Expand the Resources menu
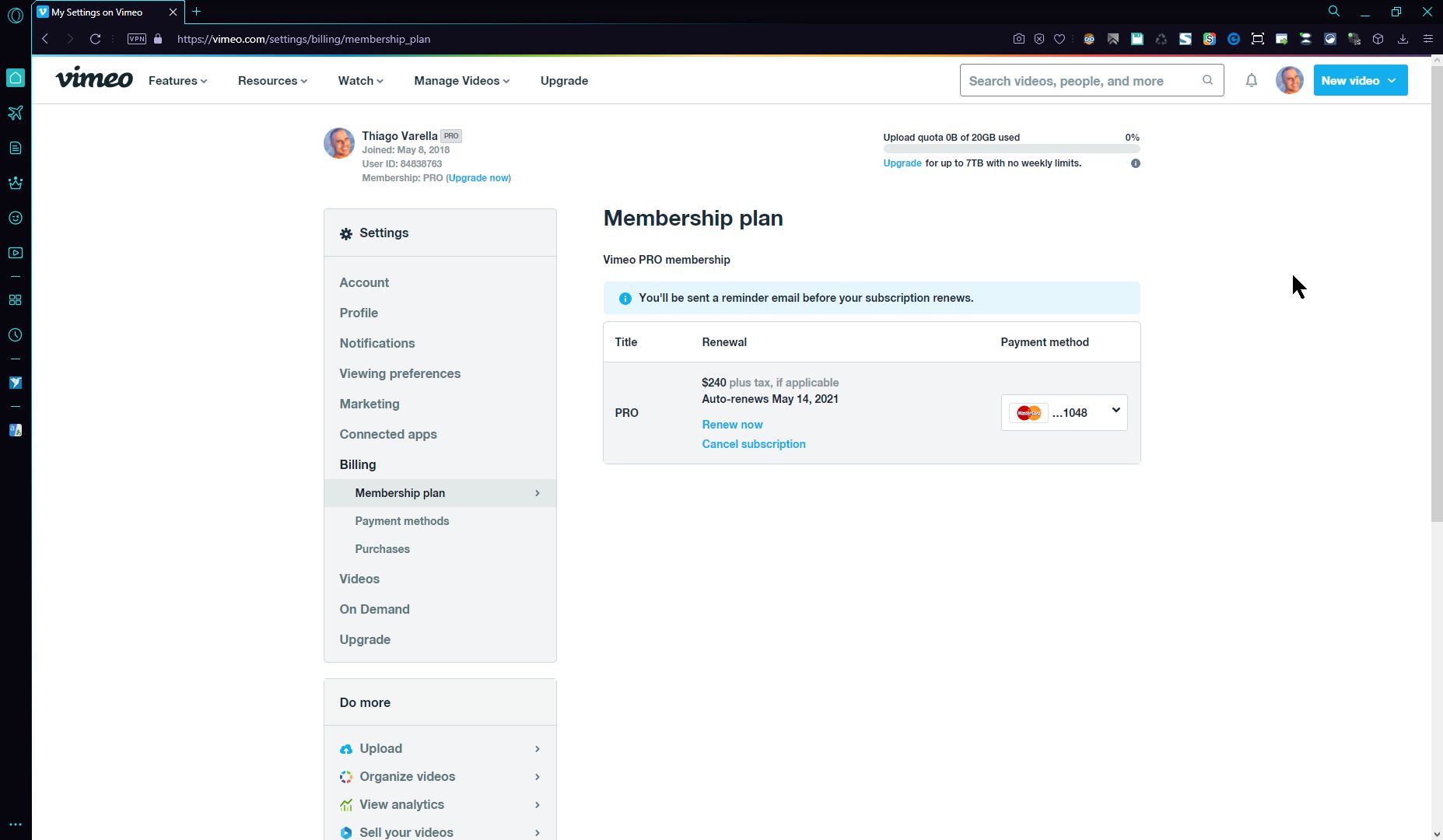This screenshot has width=1443, height=840. (x=273, y=81)
